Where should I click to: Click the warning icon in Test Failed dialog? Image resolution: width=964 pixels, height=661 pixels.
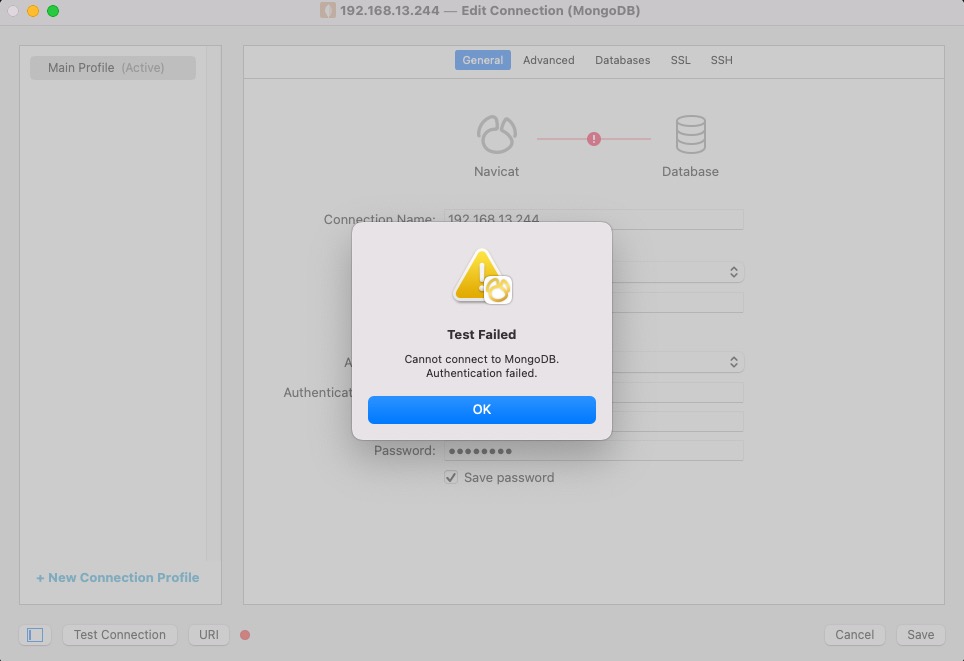pos(483,276)
